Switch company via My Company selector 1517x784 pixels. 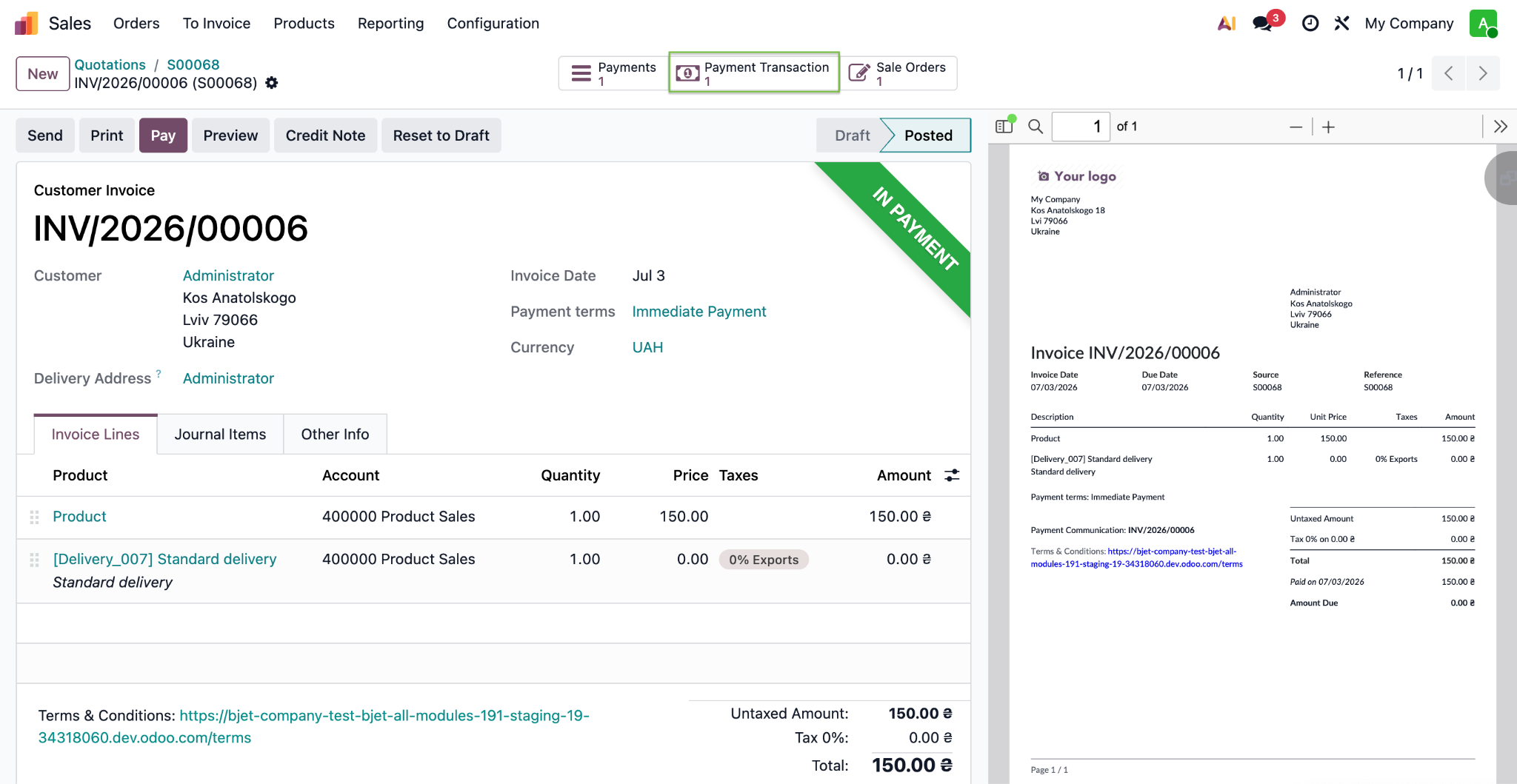pos(1409,24)
